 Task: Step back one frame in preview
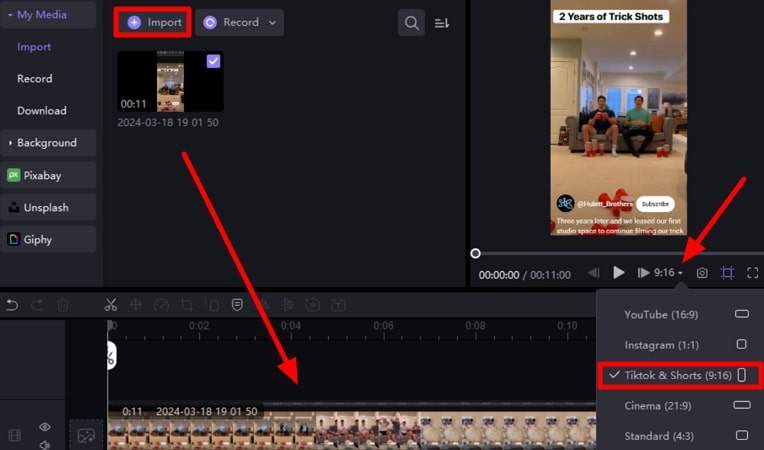coord(593,273)
